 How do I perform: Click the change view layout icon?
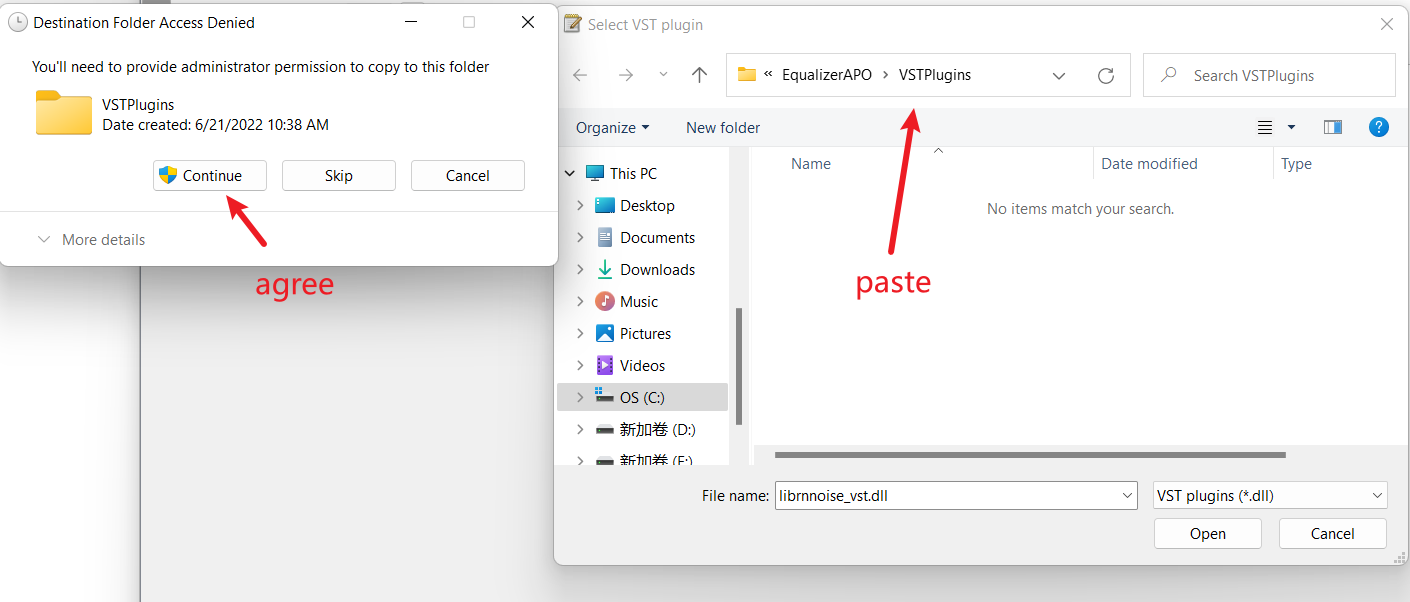point(1266,127)
